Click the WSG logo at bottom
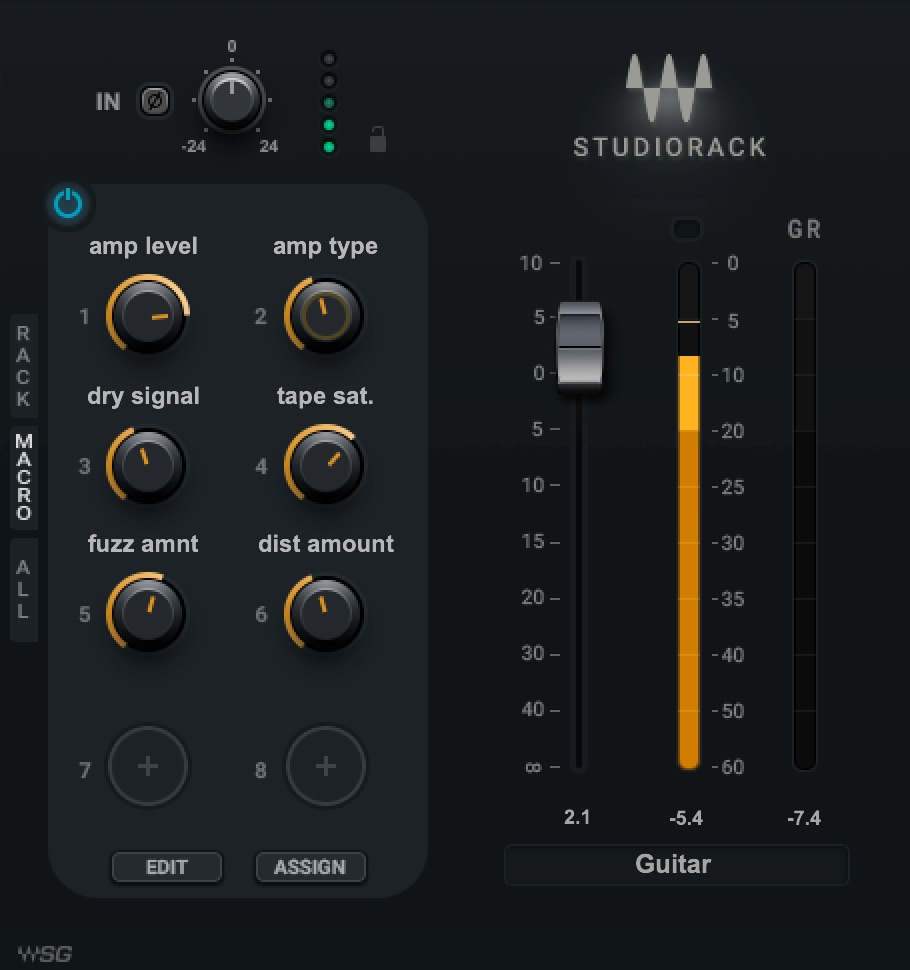The width and height of the screenshot is (910, 970). coord(45,953)
